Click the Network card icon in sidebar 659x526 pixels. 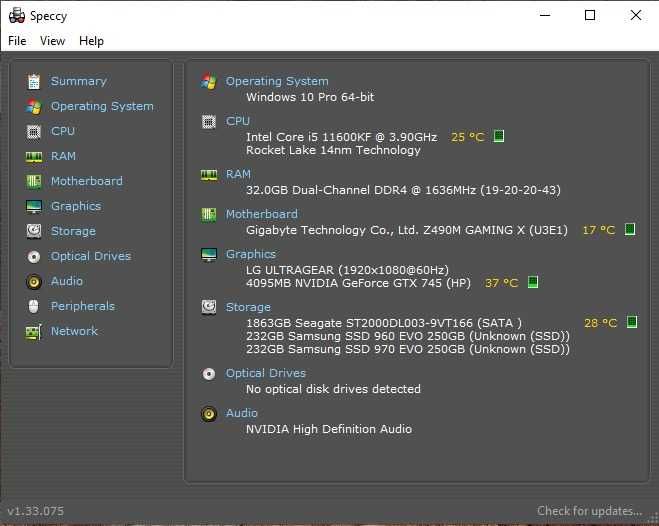tap(34, 332)
